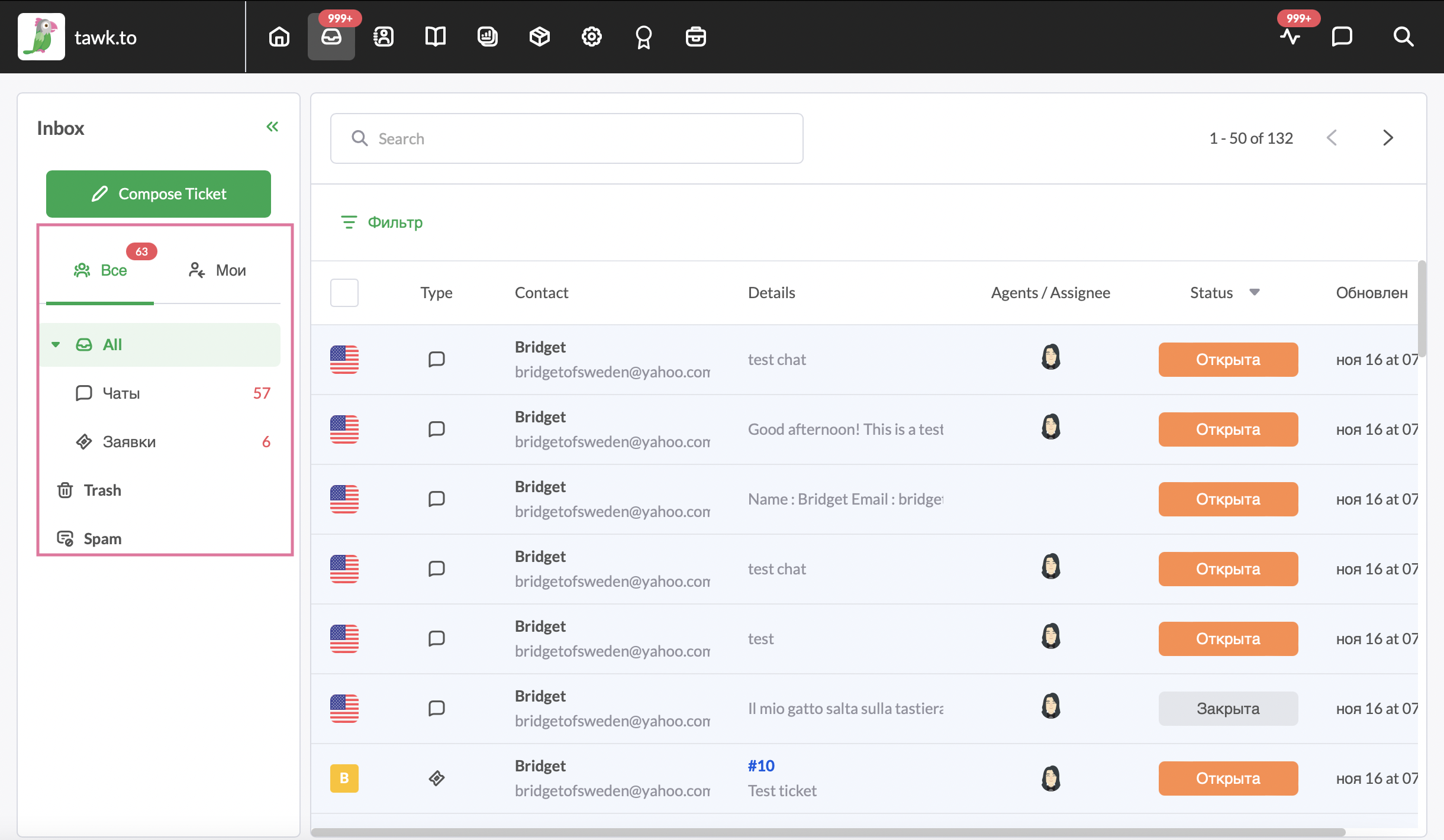Click the '1 - 50 of 132' pagination text
The width and height of the screenshot is (1444, 840).
tap(1251, 138)
